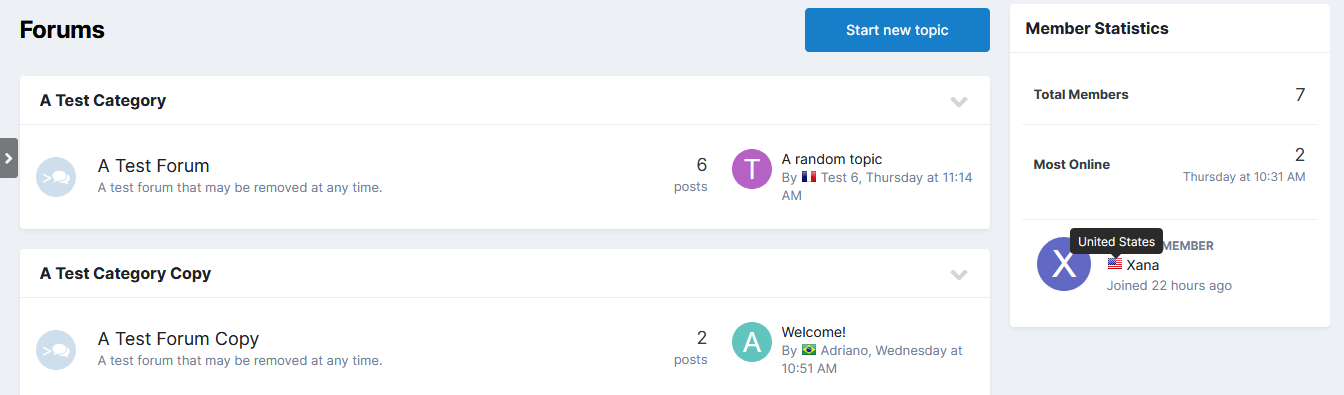Screen dimensions: 1344x395
Task: Click the Member Statistics heading
Action: [x=1097, y=29]
